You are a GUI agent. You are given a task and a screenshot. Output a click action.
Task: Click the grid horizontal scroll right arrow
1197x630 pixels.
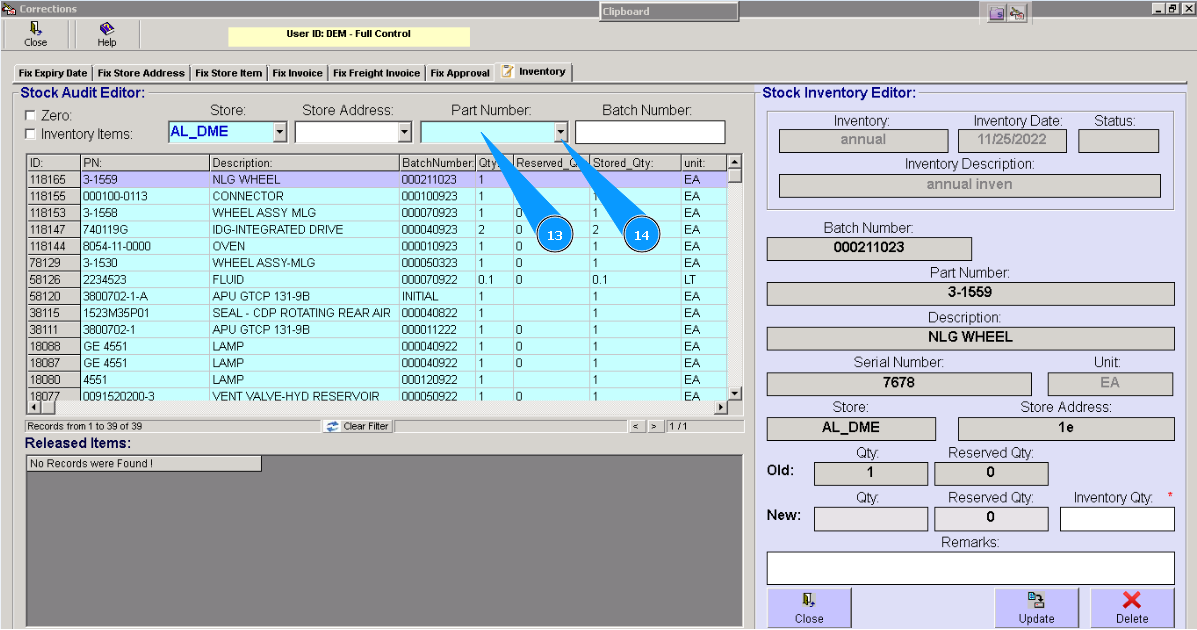[721, 408]
